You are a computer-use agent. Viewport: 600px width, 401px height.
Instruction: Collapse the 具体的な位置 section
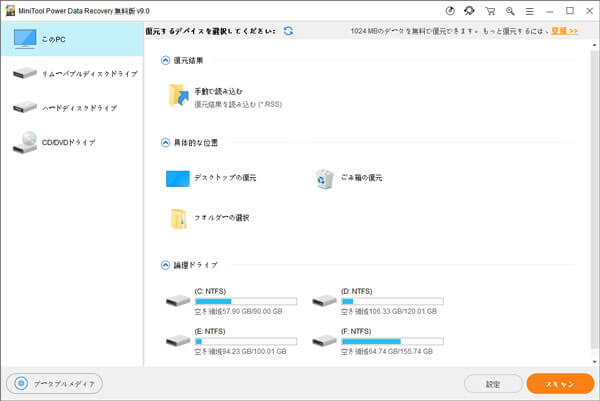(165, 143)
